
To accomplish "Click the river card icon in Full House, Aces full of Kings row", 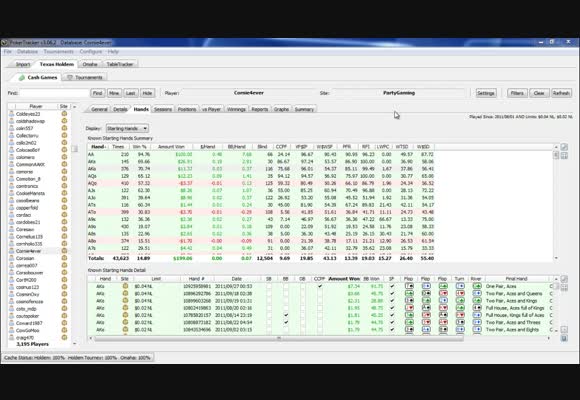I will point(477,308).
